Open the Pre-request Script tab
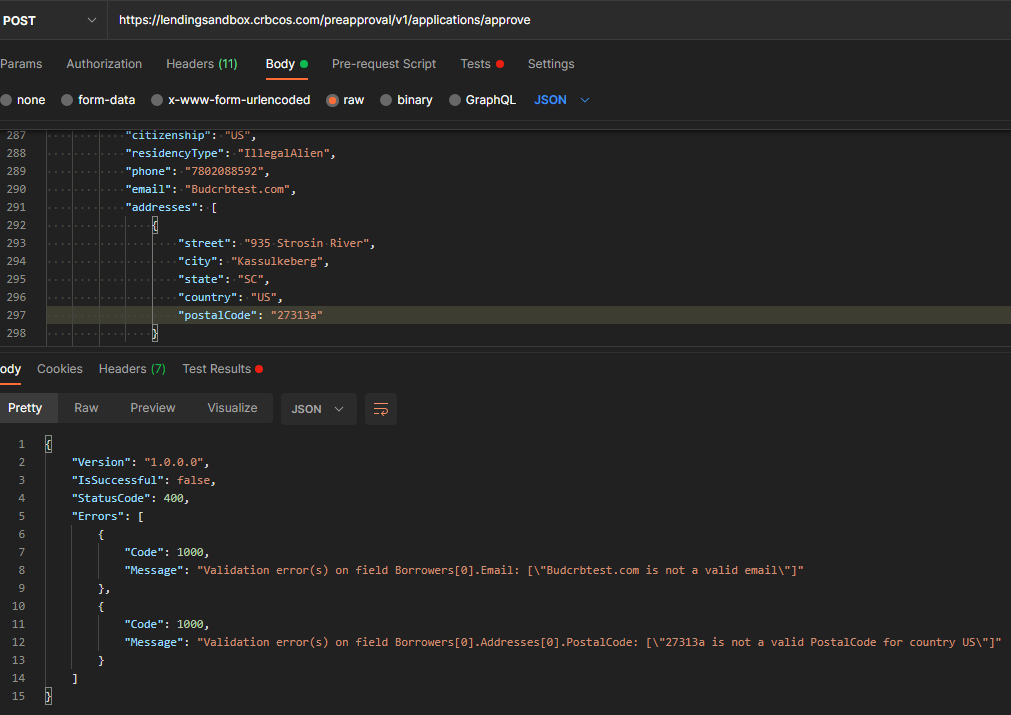1011x715 pixels. [384, 64]
